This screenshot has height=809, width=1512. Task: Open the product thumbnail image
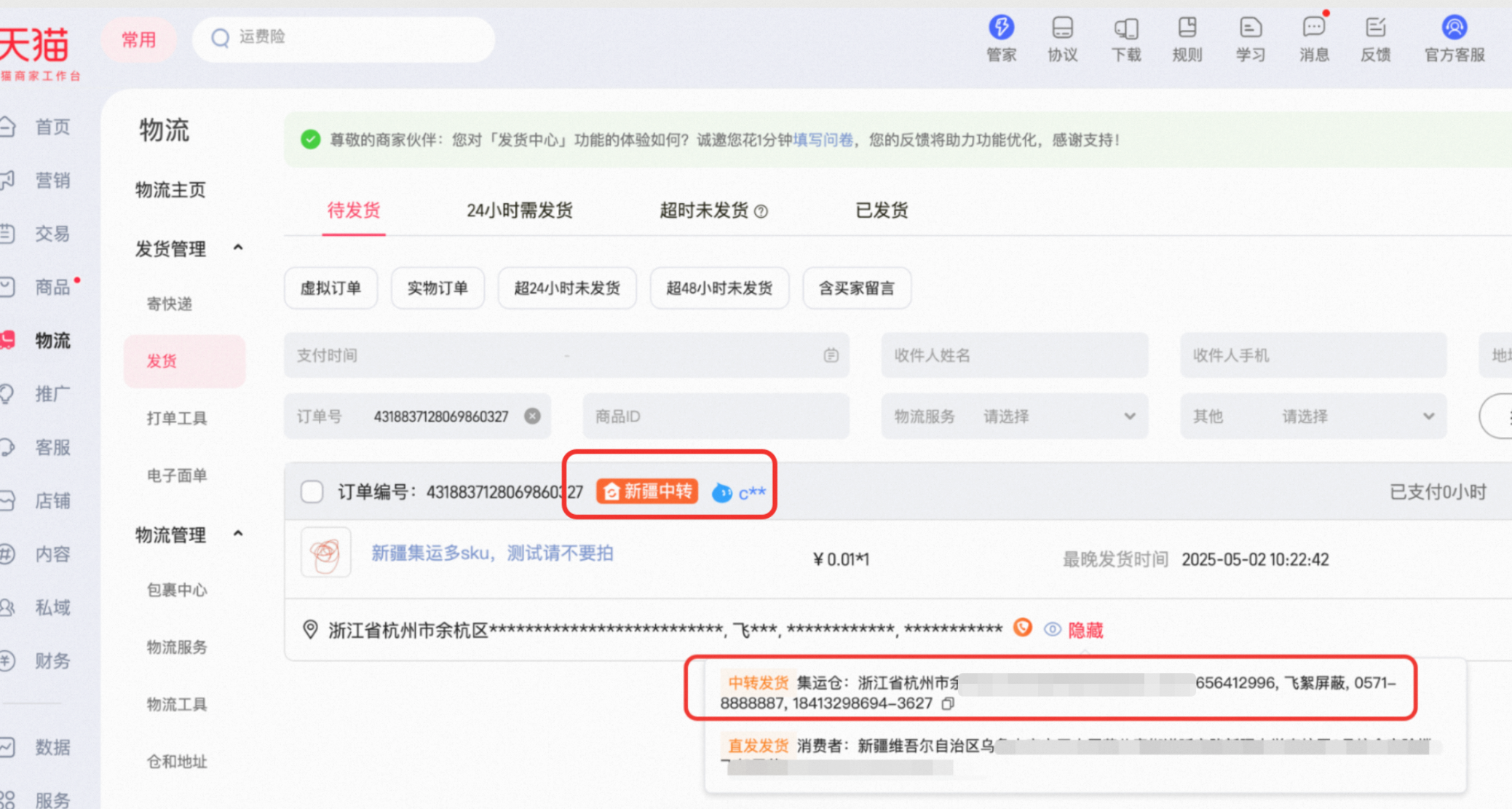tap(325, 553)
